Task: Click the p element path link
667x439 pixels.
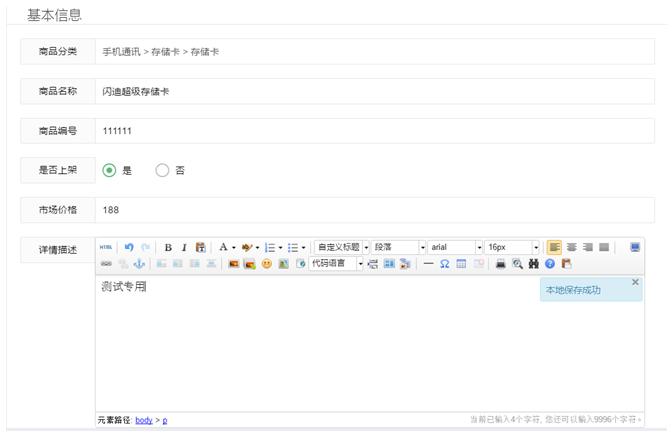Action: pyautogui.click(x=165, y=420)
